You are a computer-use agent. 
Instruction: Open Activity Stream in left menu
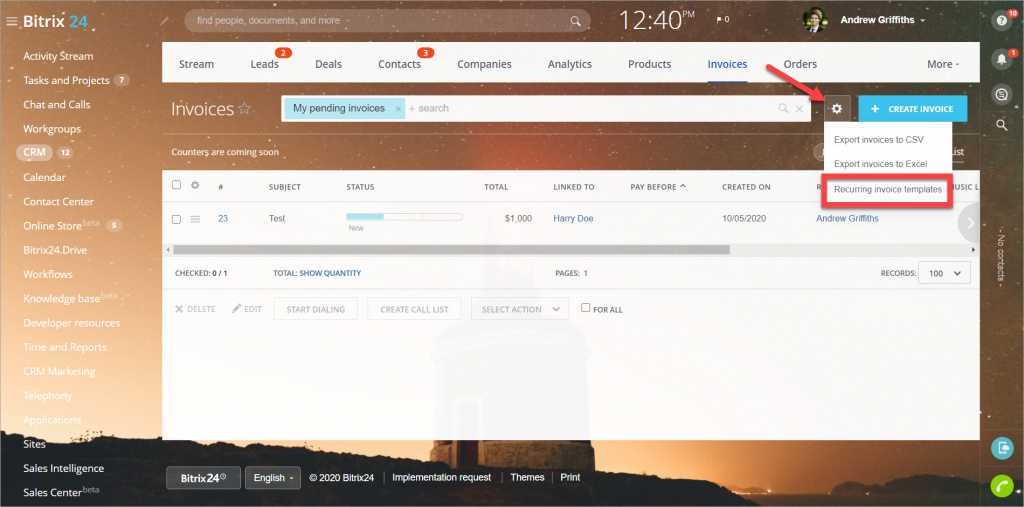click(58, 56)
